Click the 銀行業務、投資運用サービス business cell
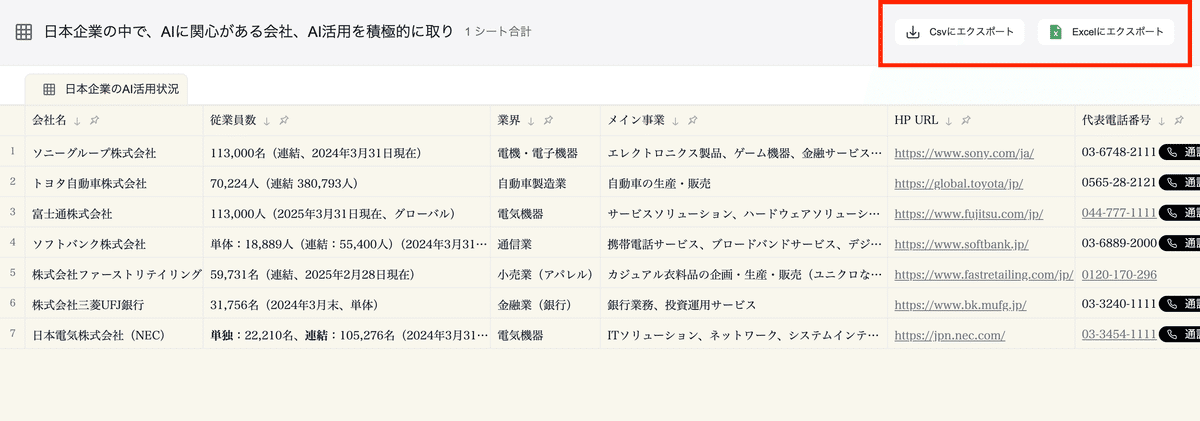This screenshot has width=1200, height=421. click(x=744, y=305)
